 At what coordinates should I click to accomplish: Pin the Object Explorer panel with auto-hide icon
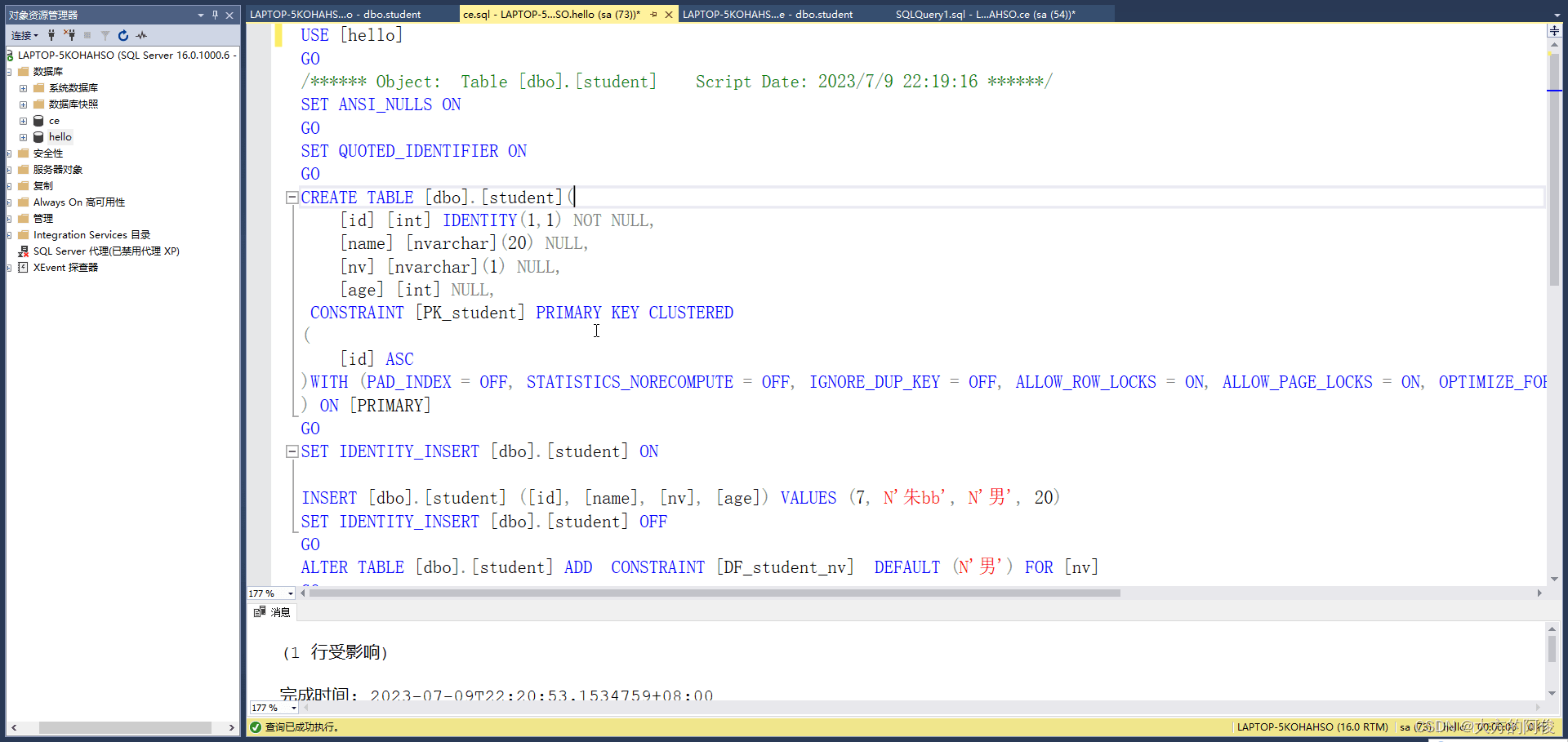point(215,15)
